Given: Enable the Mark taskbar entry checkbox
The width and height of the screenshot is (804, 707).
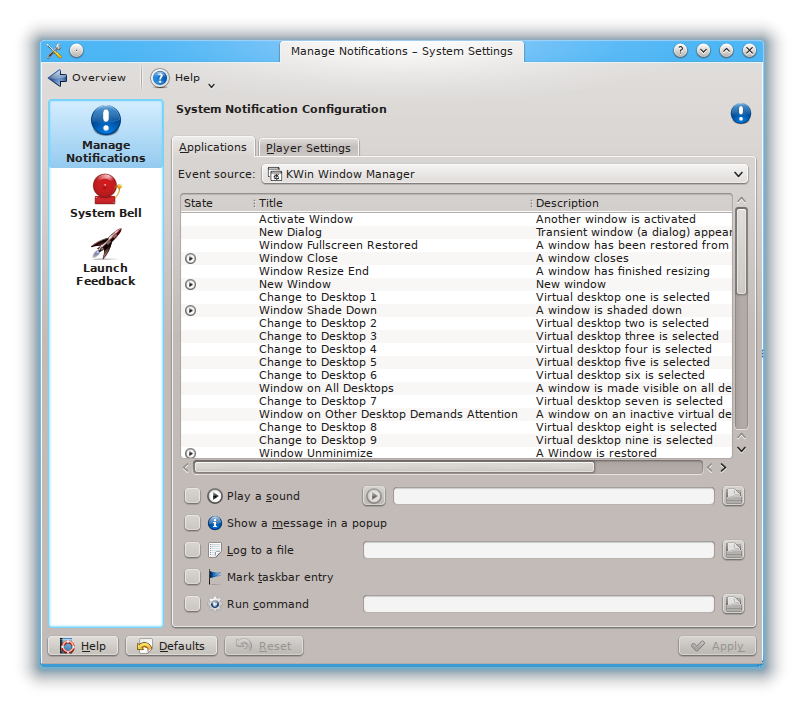Looking at the screenshot, I should pos(193,577).
